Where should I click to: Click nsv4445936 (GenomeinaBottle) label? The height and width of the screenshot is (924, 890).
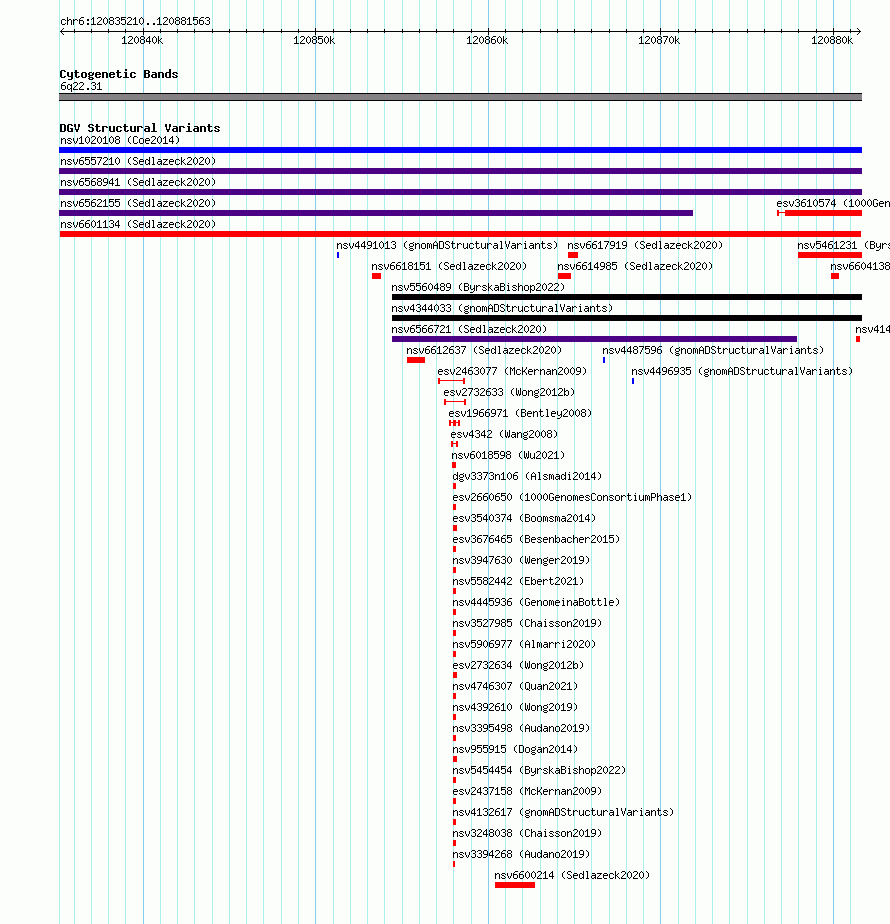[536, 602]
